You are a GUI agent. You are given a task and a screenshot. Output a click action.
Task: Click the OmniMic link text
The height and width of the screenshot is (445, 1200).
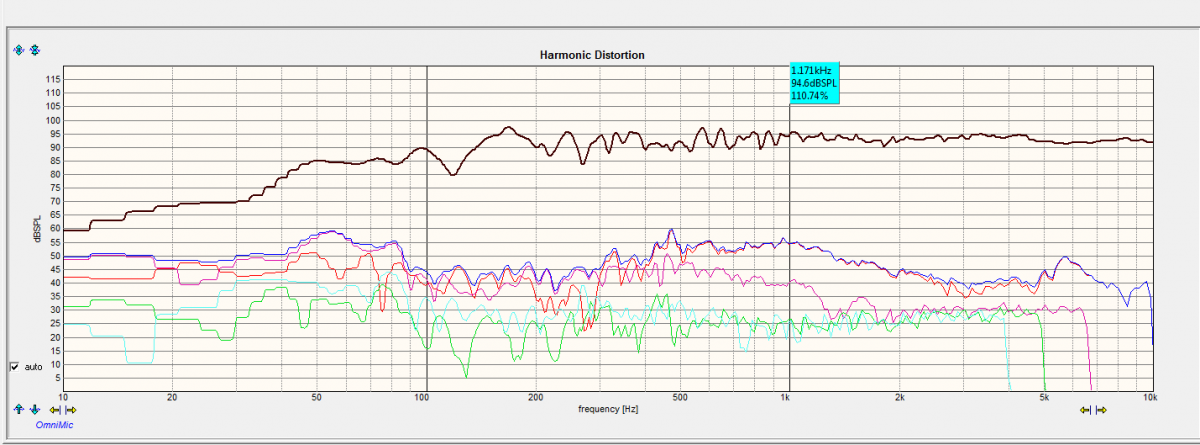(55, 425)
